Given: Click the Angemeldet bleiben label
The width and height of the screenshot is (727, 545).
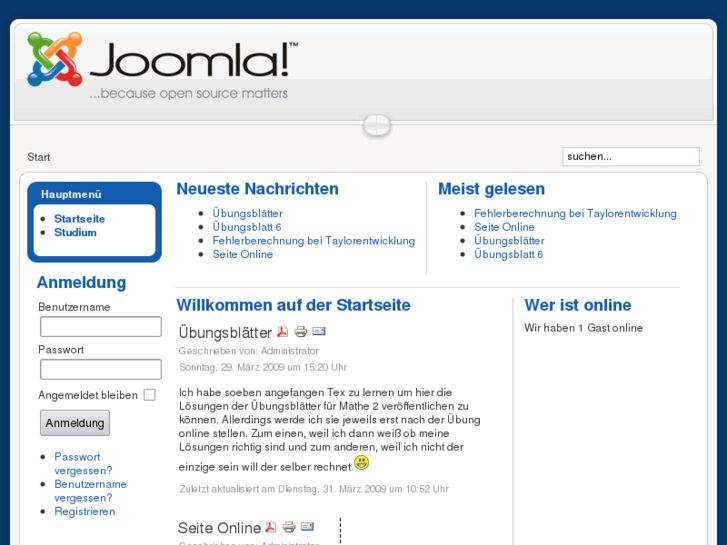Looking at the screenshot, I should [x=88, y=395].
